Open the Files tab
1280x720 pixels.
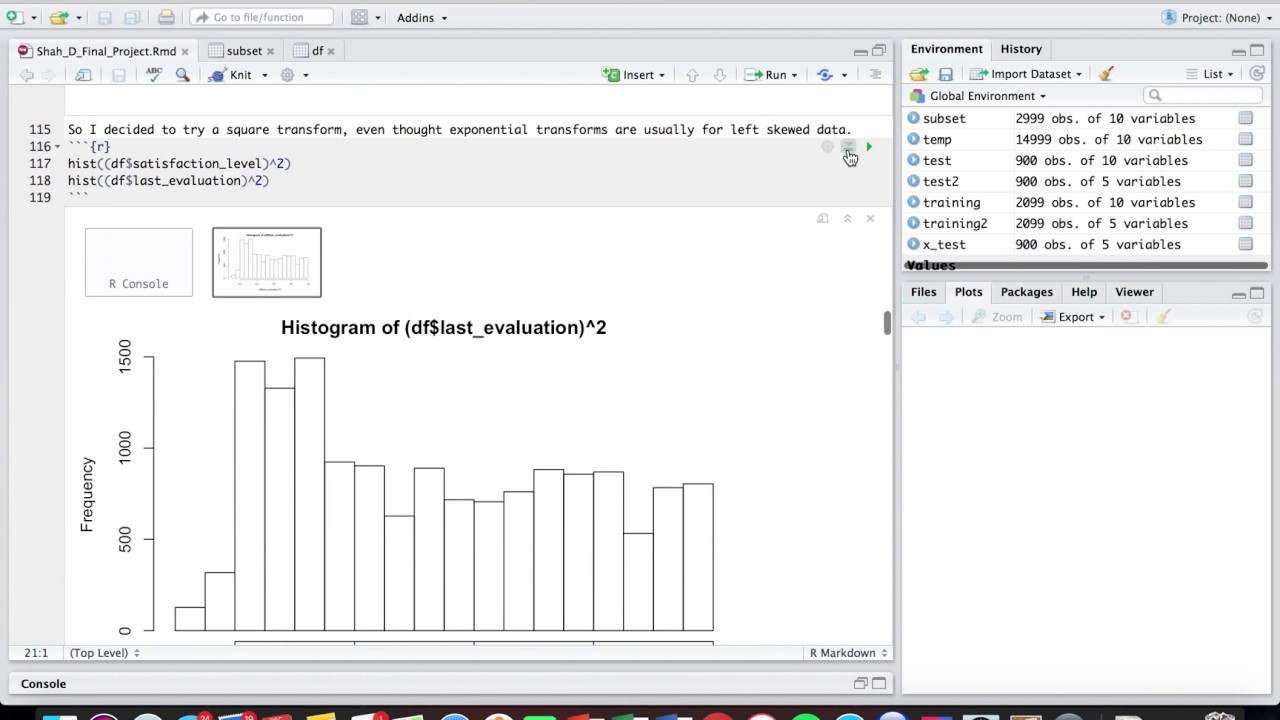(923, 292)
